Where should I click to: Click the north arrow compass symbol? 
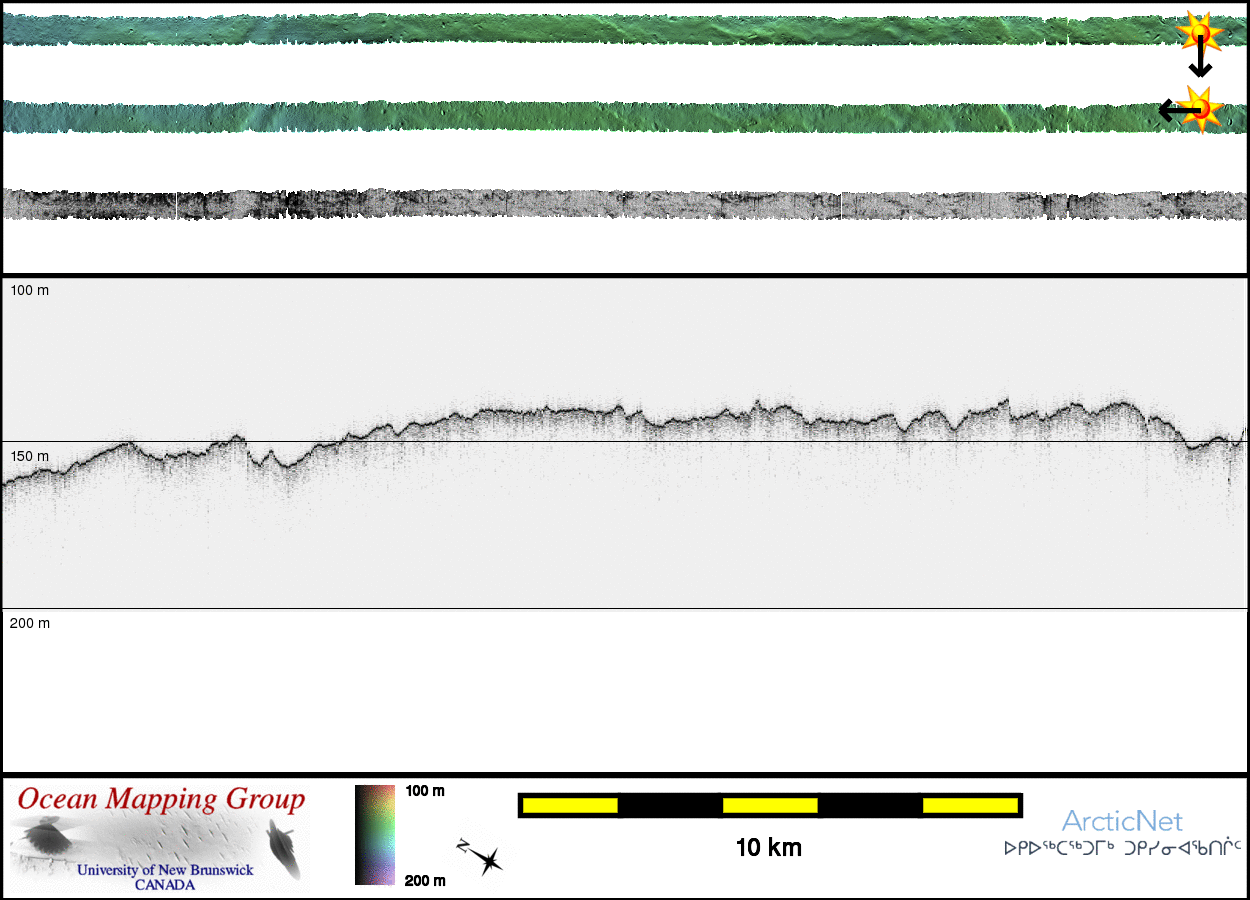click(481, 857)
